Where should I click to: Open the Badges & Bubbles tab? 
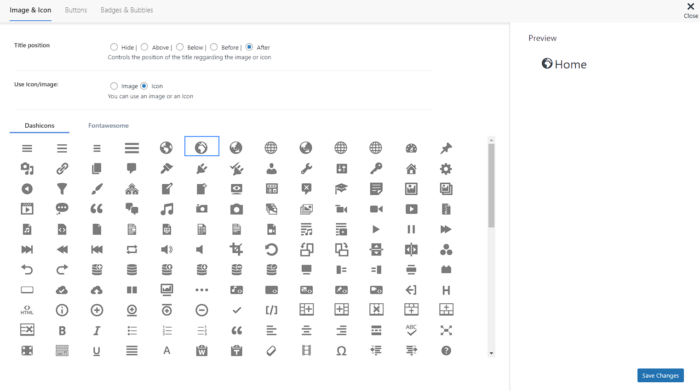coord(127,10)
